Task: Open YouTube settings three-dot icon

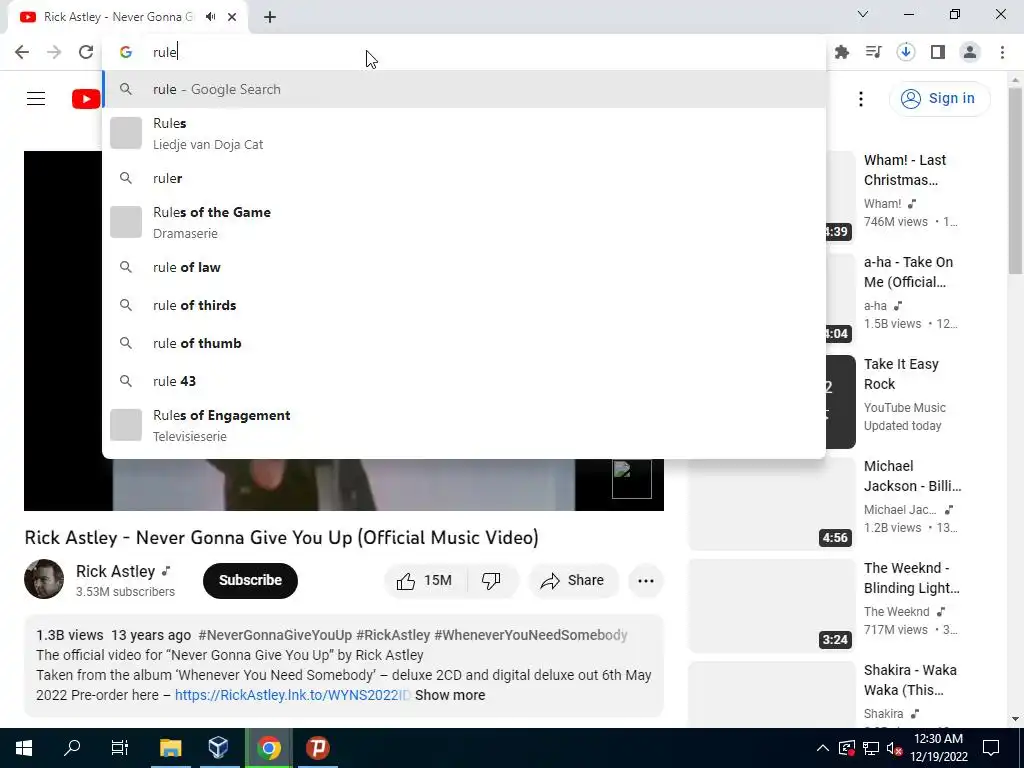Action: tap(861, 99)
